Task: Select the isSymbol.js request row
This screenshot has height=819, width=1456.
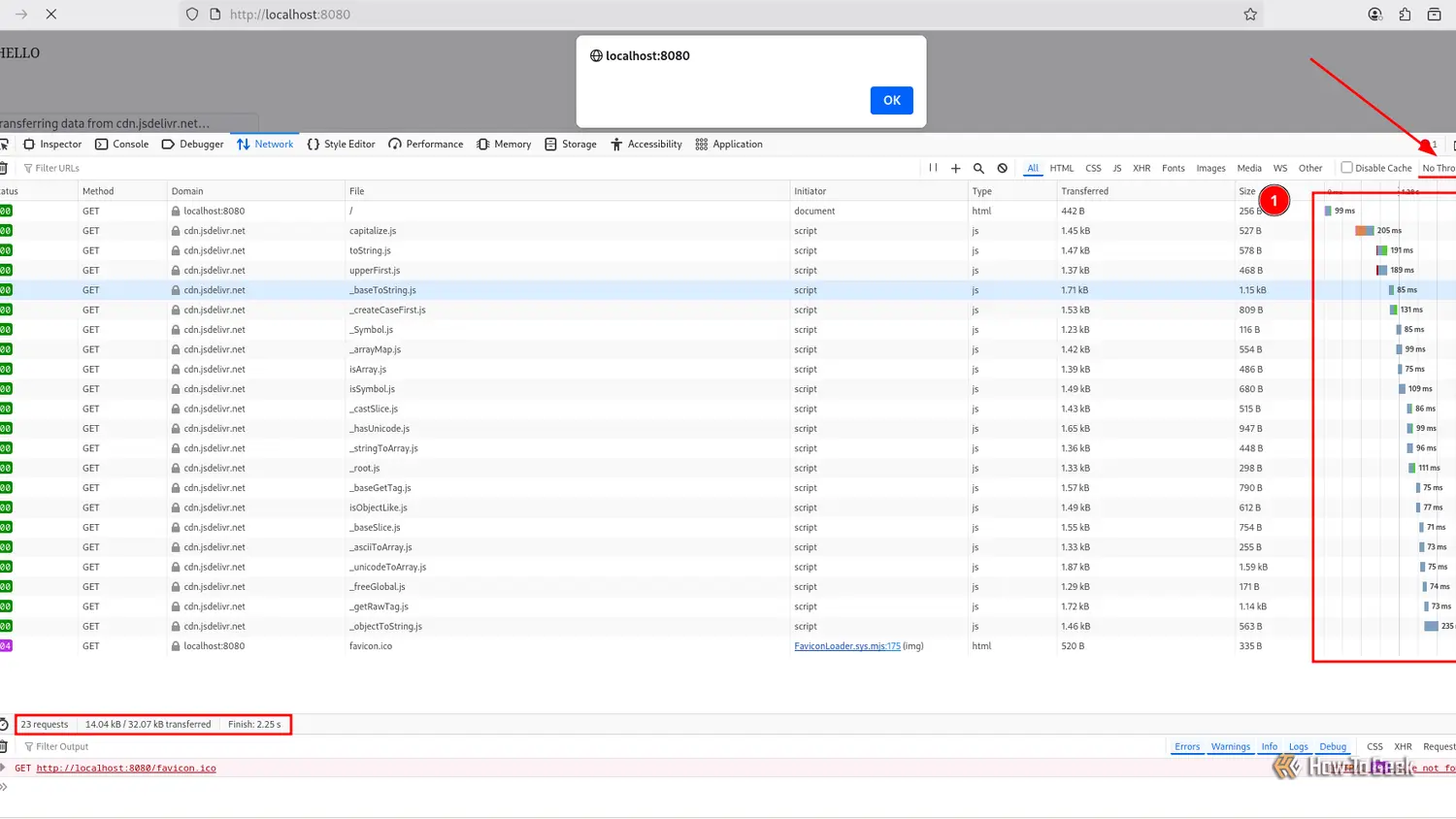Action: (728, 389)
